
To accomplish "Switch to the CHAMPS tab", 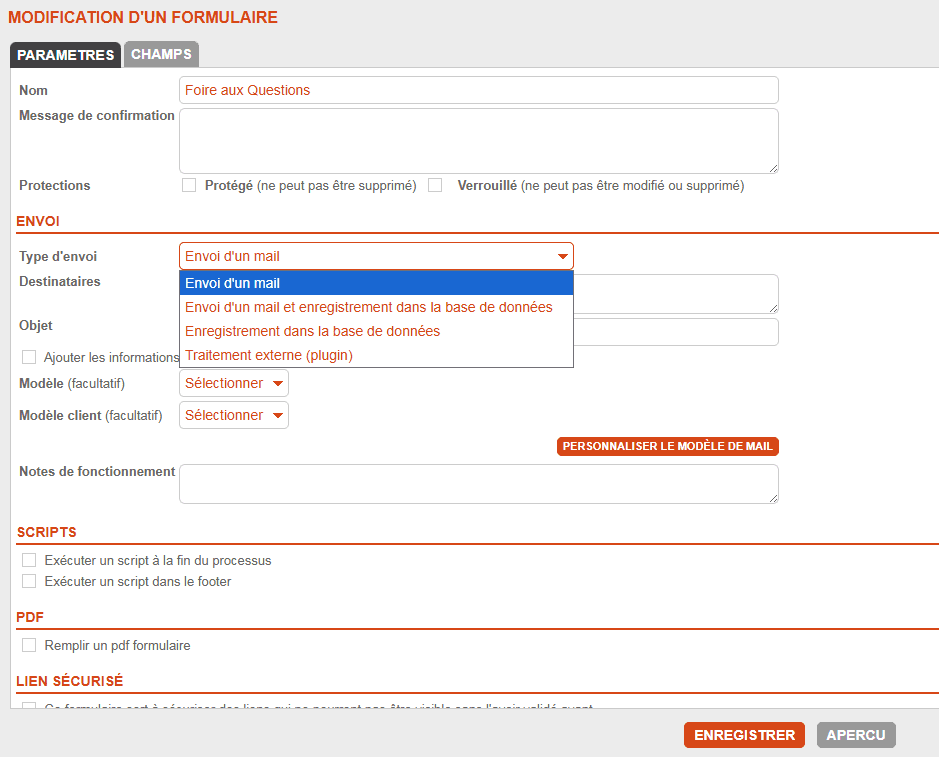I will pyautogui.click(x=161, y=54).
